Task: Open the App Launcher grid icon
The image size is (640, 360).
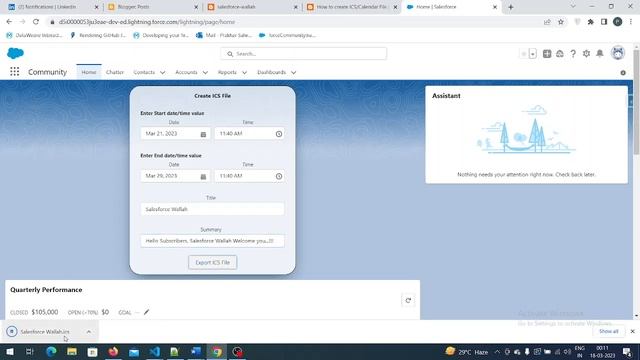Action: tap(15, 72)
